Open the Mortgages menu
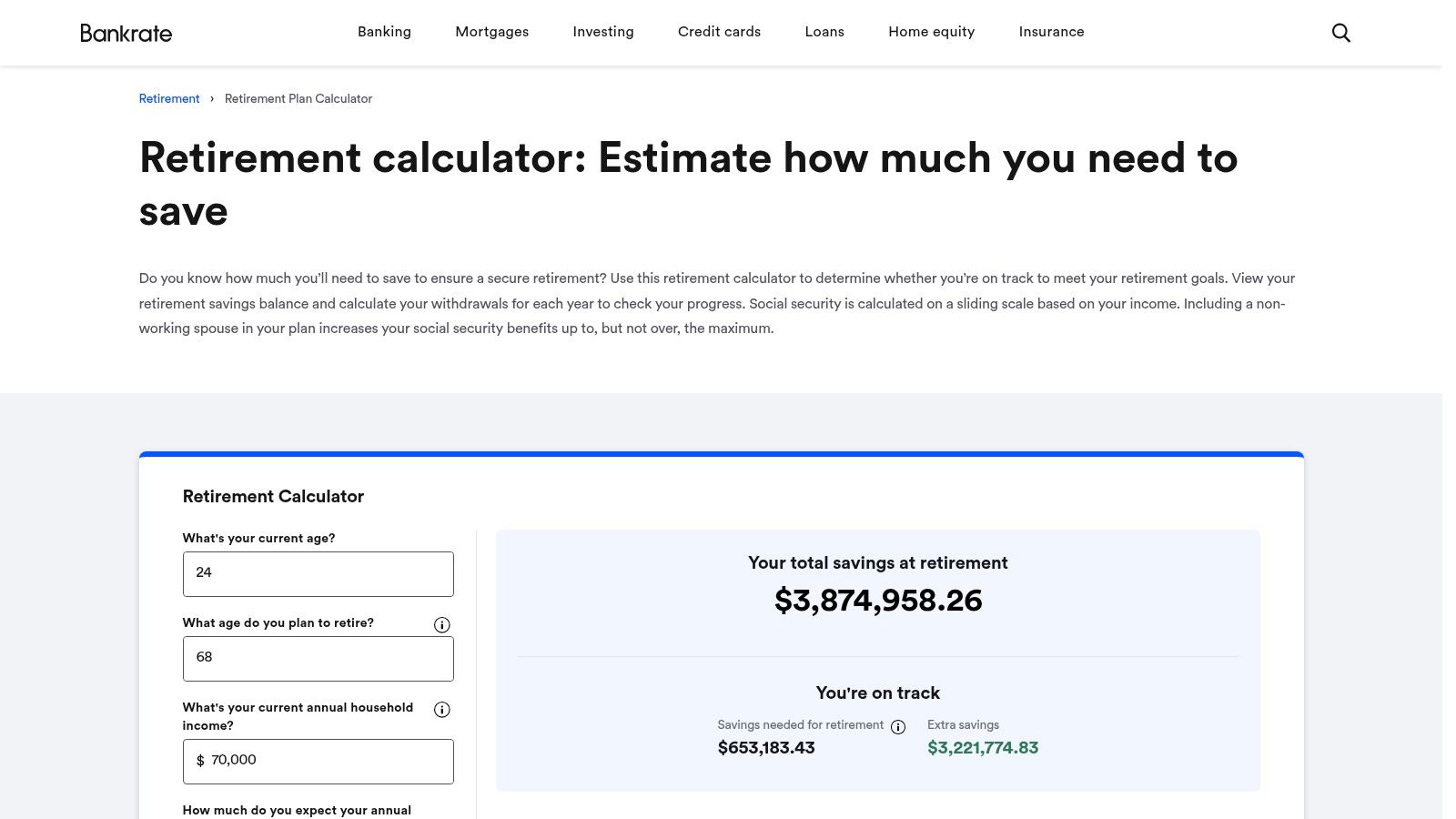This screenshot has width=1456, height=819. [x=491, y=32]
